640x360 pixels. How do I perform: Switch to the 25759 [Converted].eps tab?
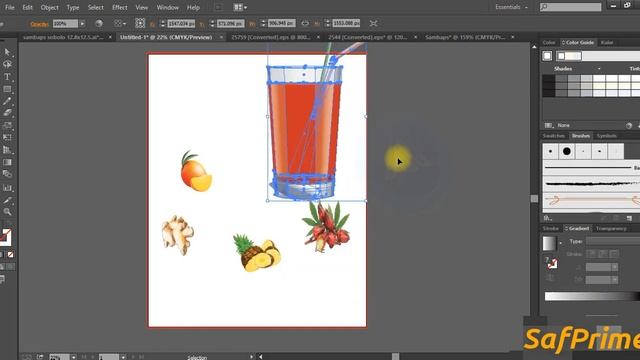pyautogui.click(x=270, y=37)
